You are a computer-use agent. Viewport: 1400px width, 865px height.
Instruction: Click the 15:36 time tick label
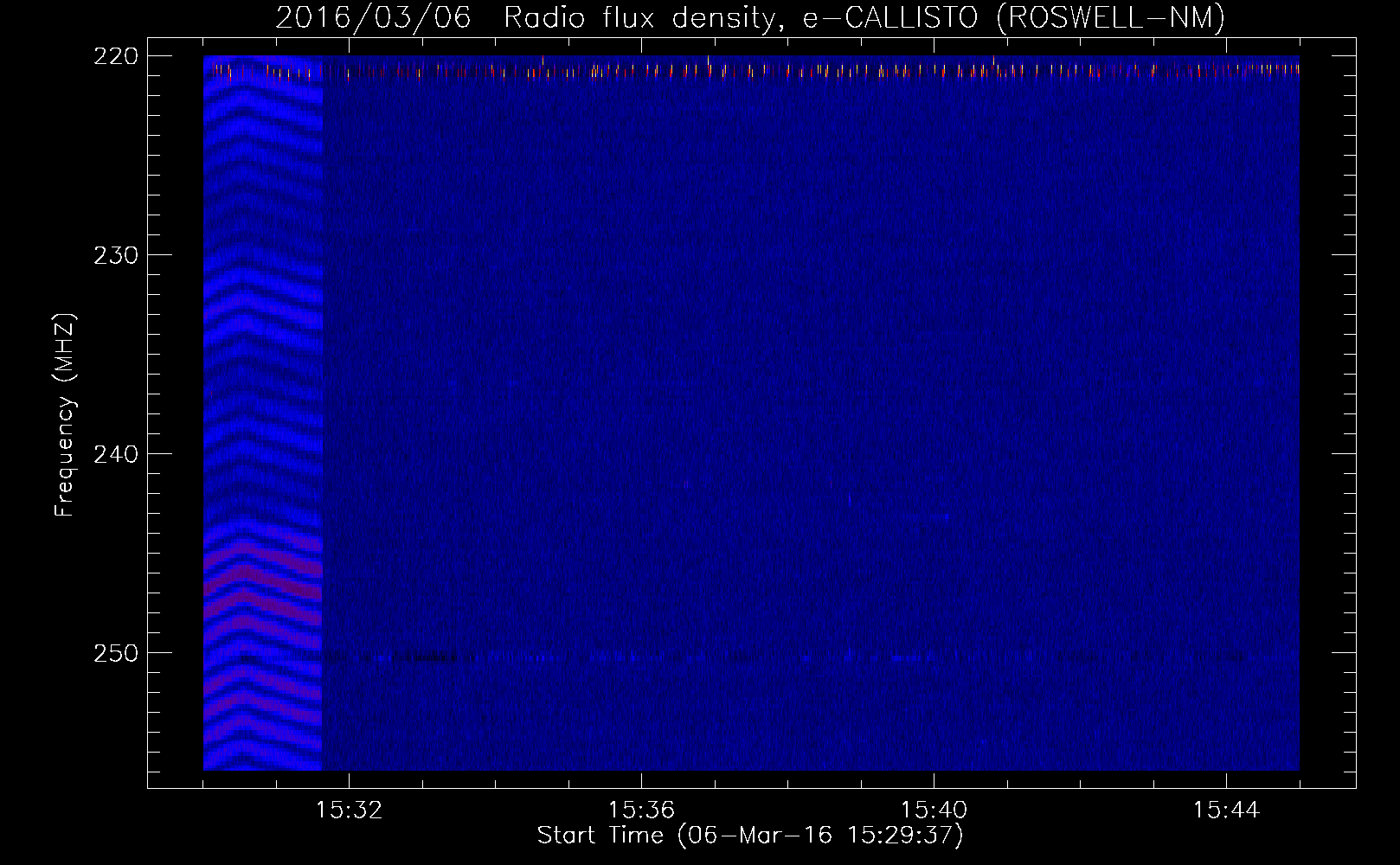641,811
